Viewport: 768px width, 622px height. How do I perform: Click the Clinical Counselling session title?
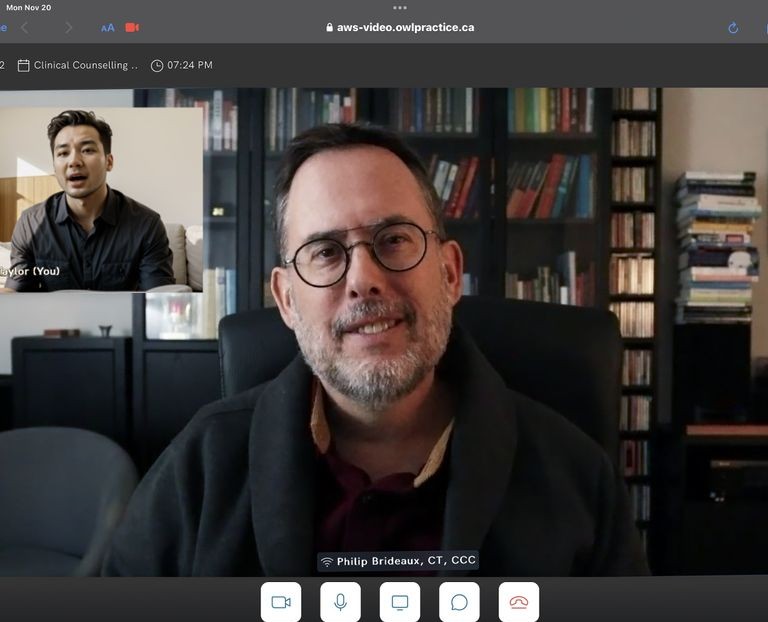click(85, 65)
